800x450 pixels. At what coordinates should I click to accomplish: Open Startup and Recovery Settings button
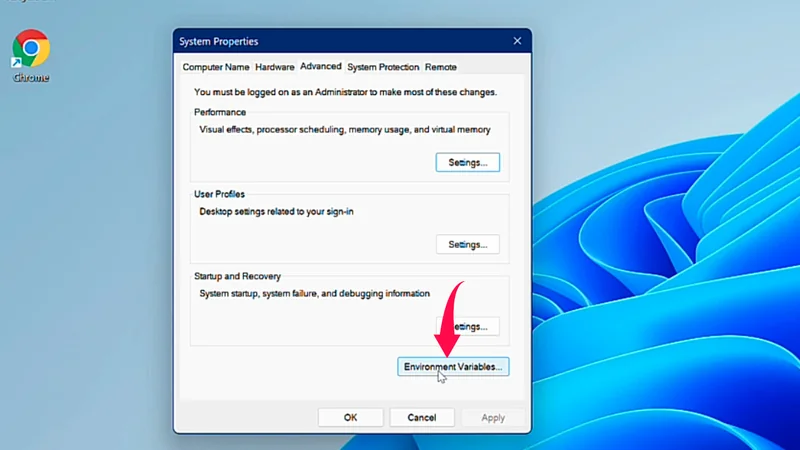(x=475, y=326)
